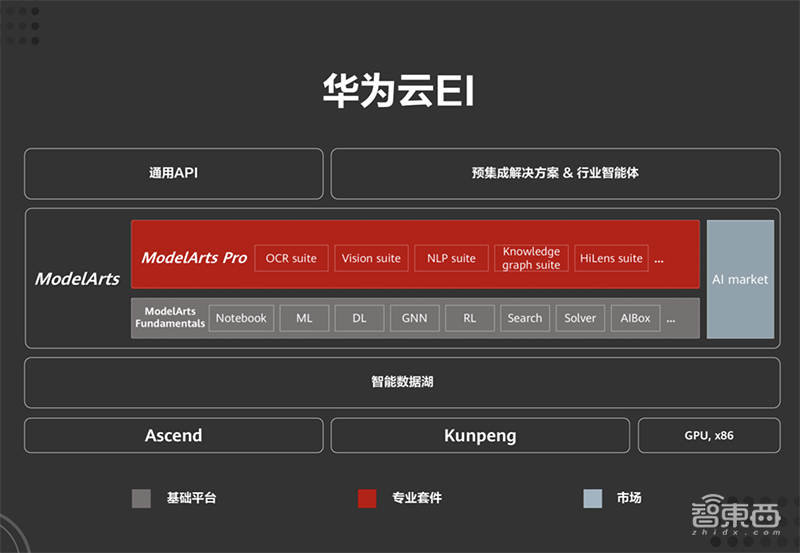This screenshot has width=800, height=553.
Task: Select the ML box
Action: 304,318
